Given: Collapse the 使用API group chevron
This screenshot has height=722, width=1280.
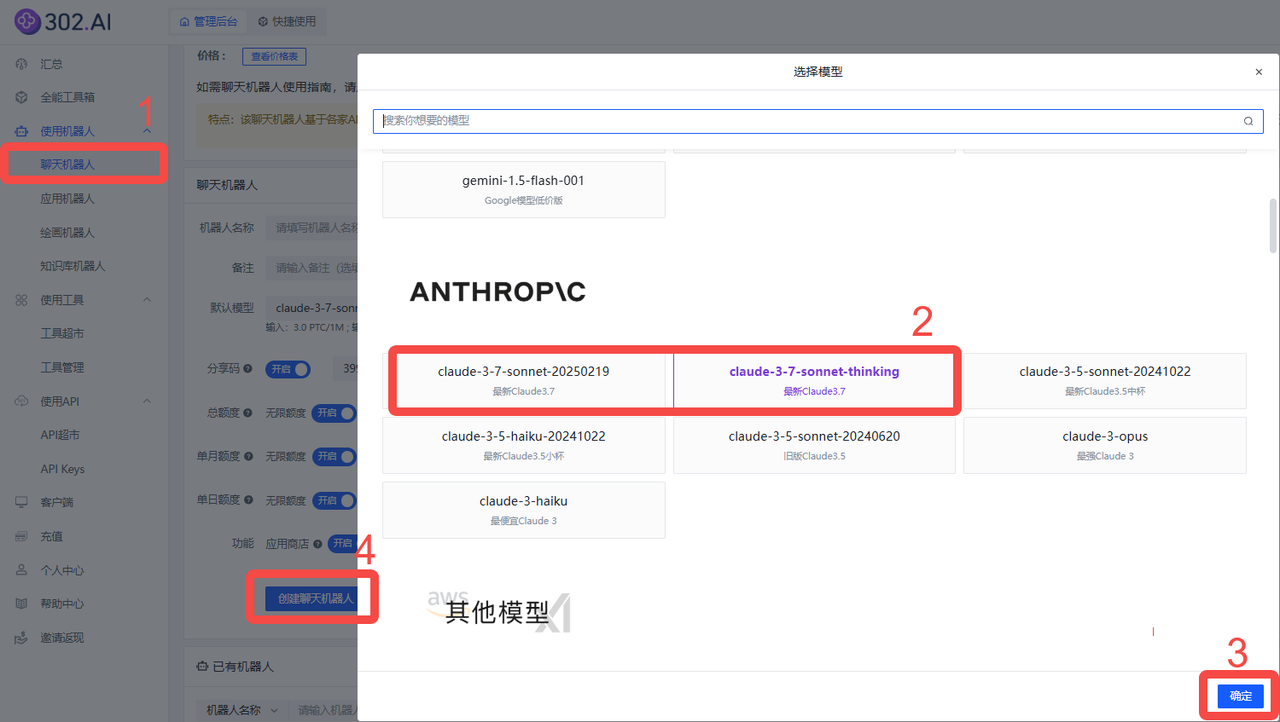Looking at the screenshot, I should [147, 401].
